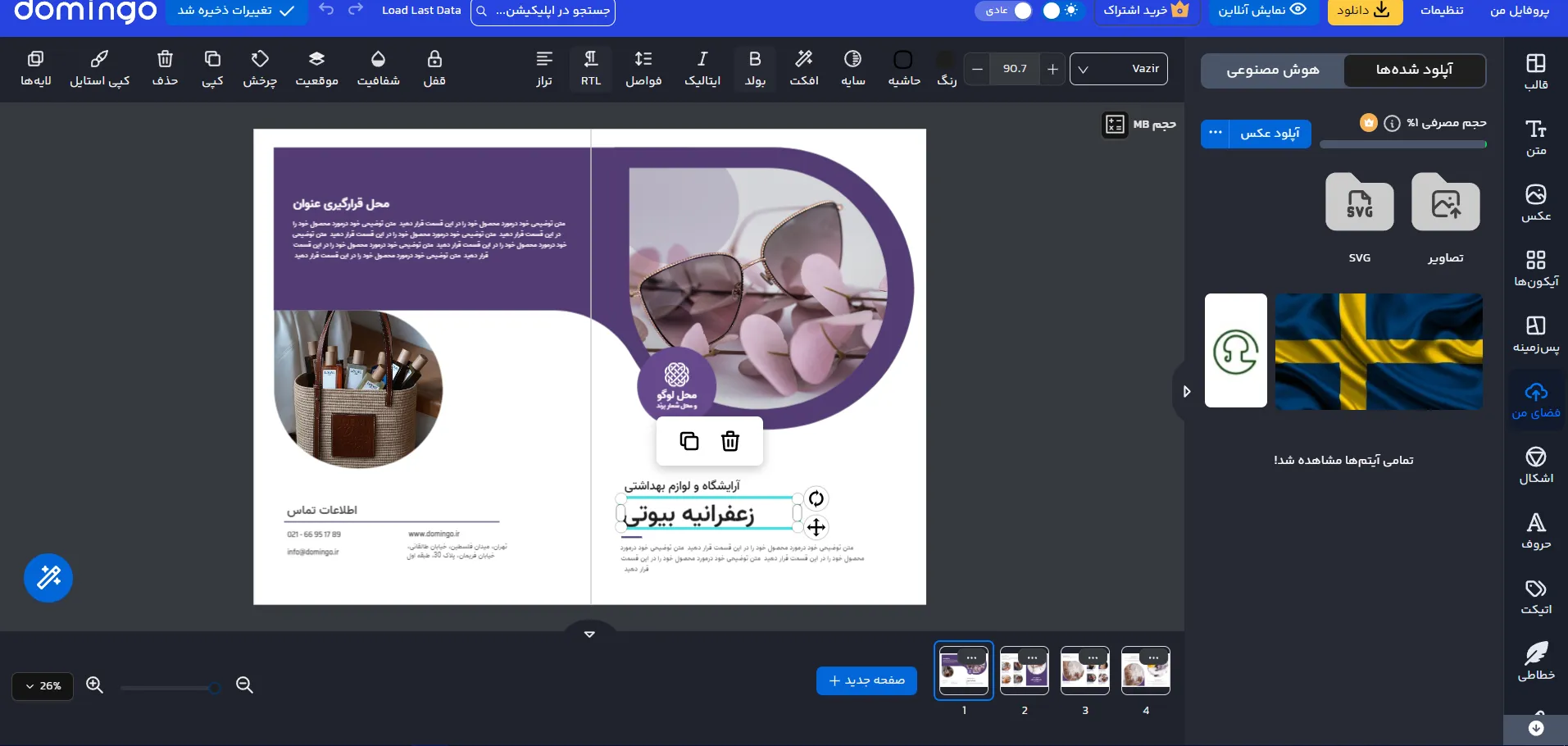Open the پس‌زمینه (Background) sidebar panel

click(x=1536, y=334)
